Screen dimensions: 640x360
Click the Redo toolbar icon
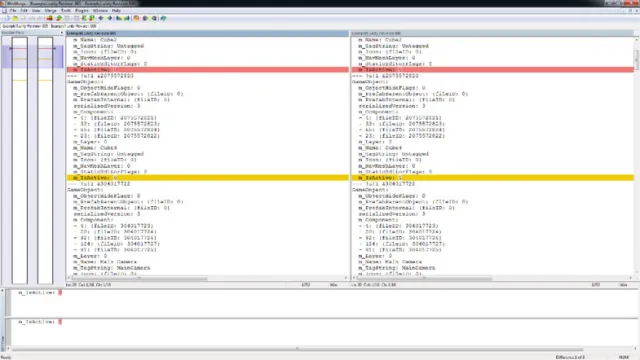pos(40,18)
